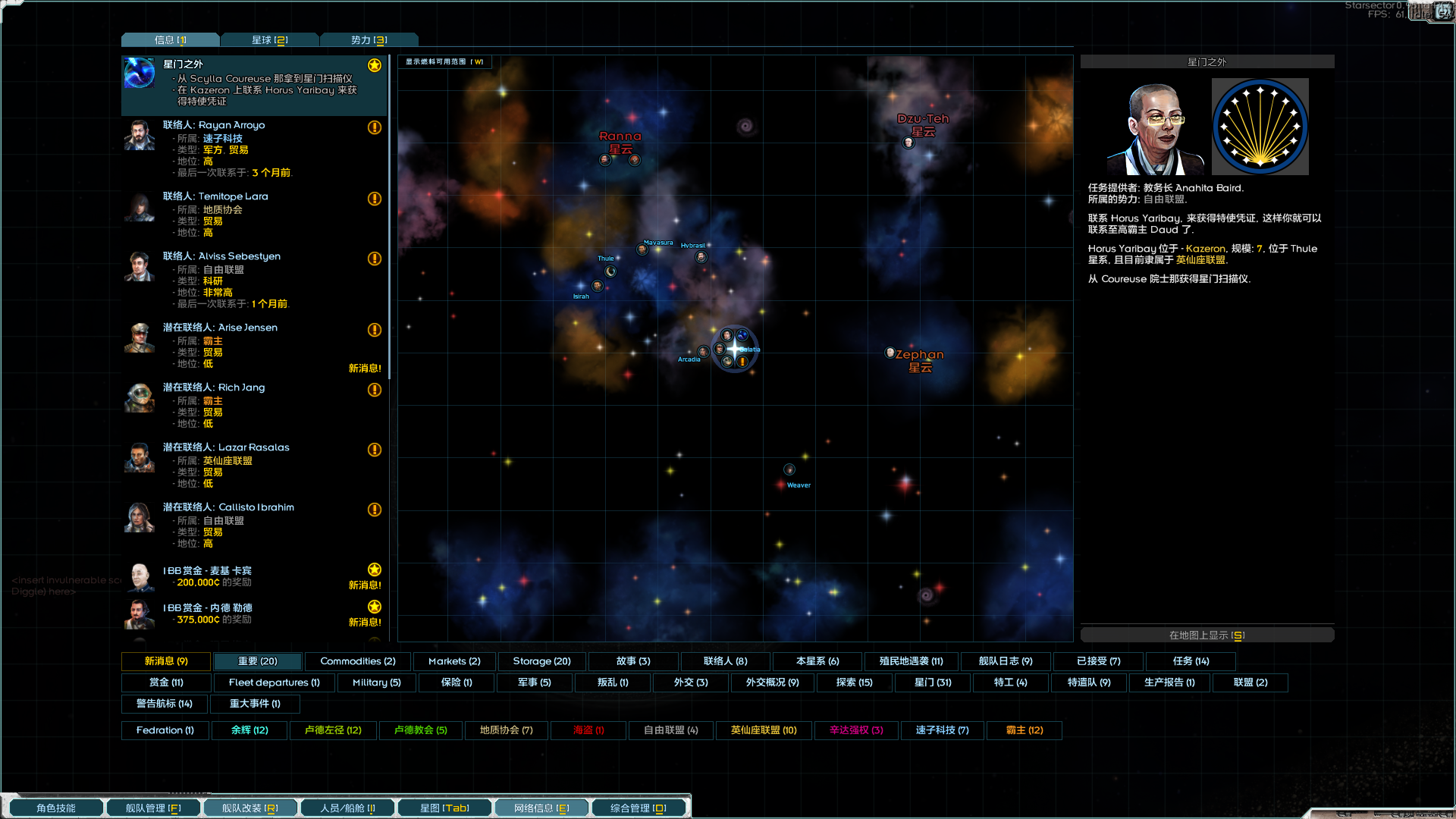Toggle fuel range display option
Viewport: 1456px width, 819px height.
point(444,62)
